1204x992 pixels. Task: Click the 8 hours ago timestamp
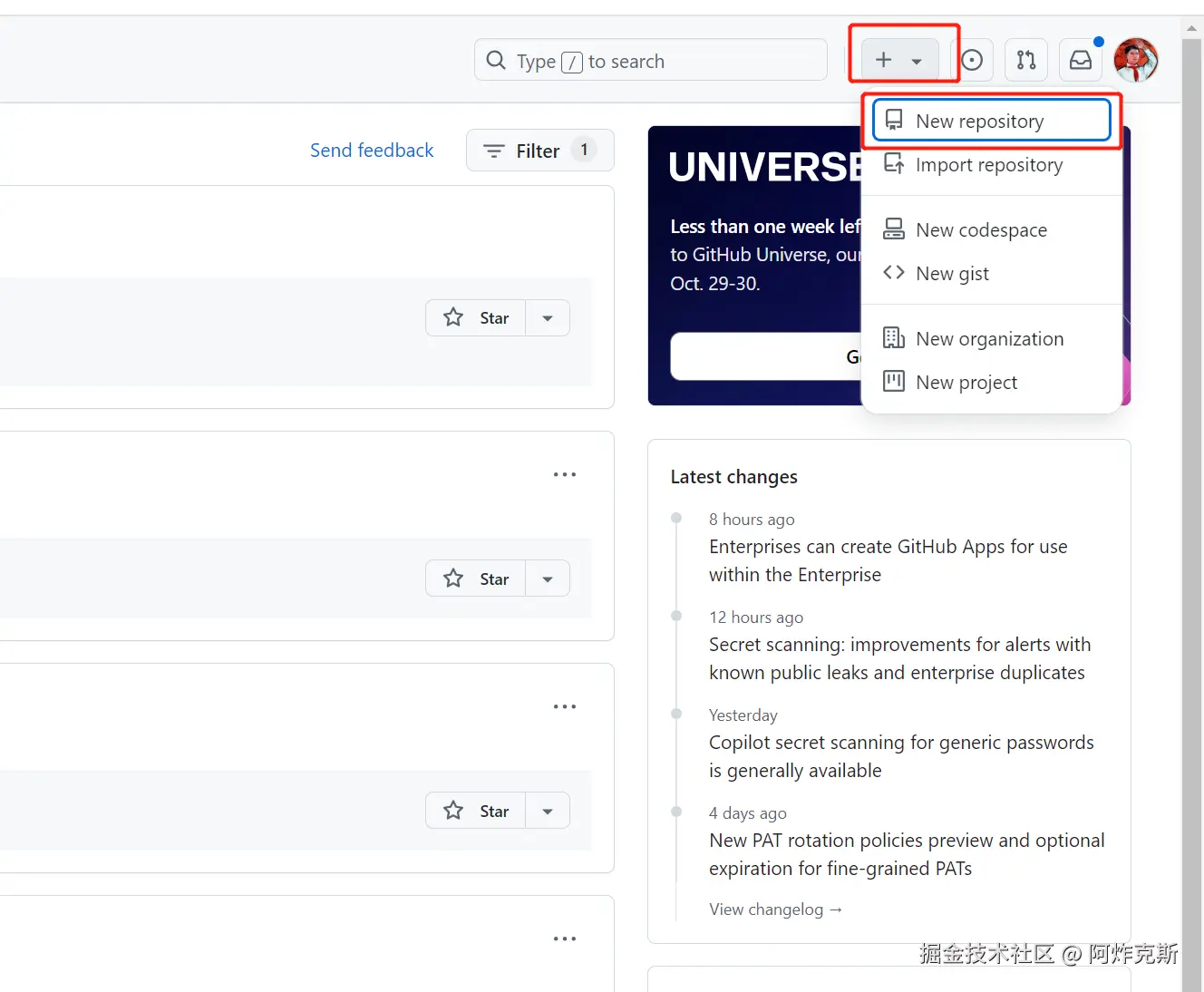pyautogui.click(x=752, y=520)
